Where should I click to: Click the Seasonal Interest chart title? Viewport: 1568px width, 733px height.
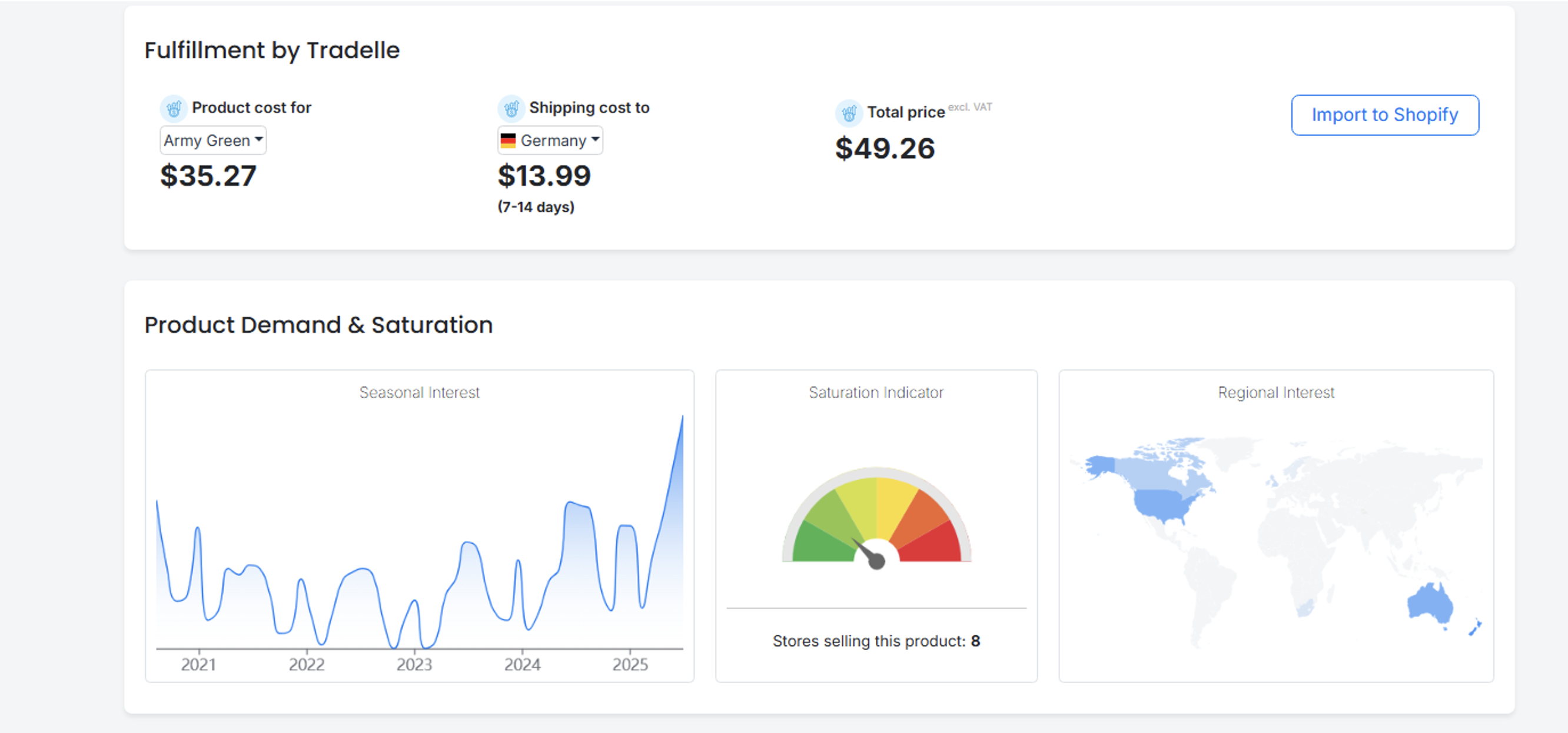[420, 392]
